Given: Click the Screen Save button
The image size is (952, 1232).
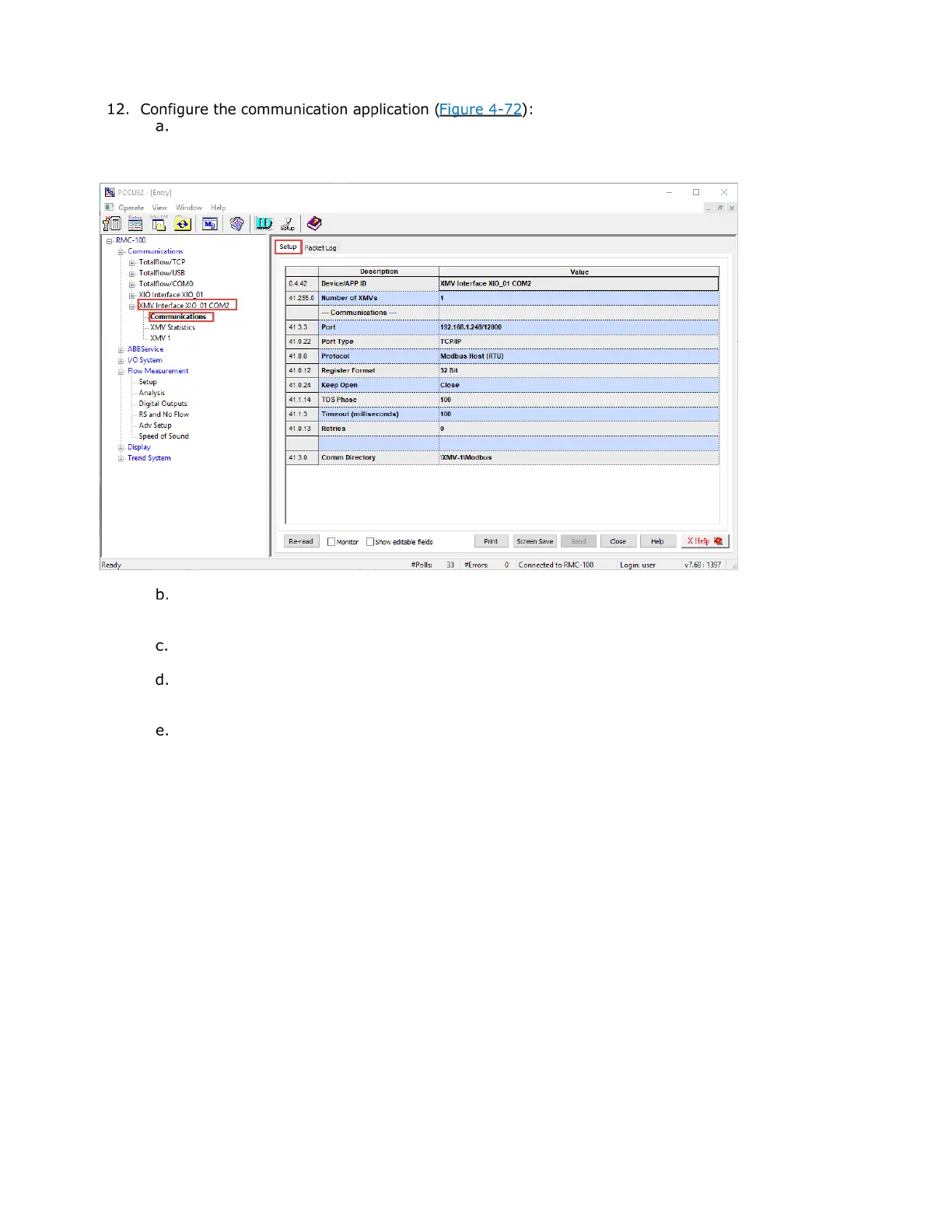Looking at the screenshot, I should coord(535,541).
